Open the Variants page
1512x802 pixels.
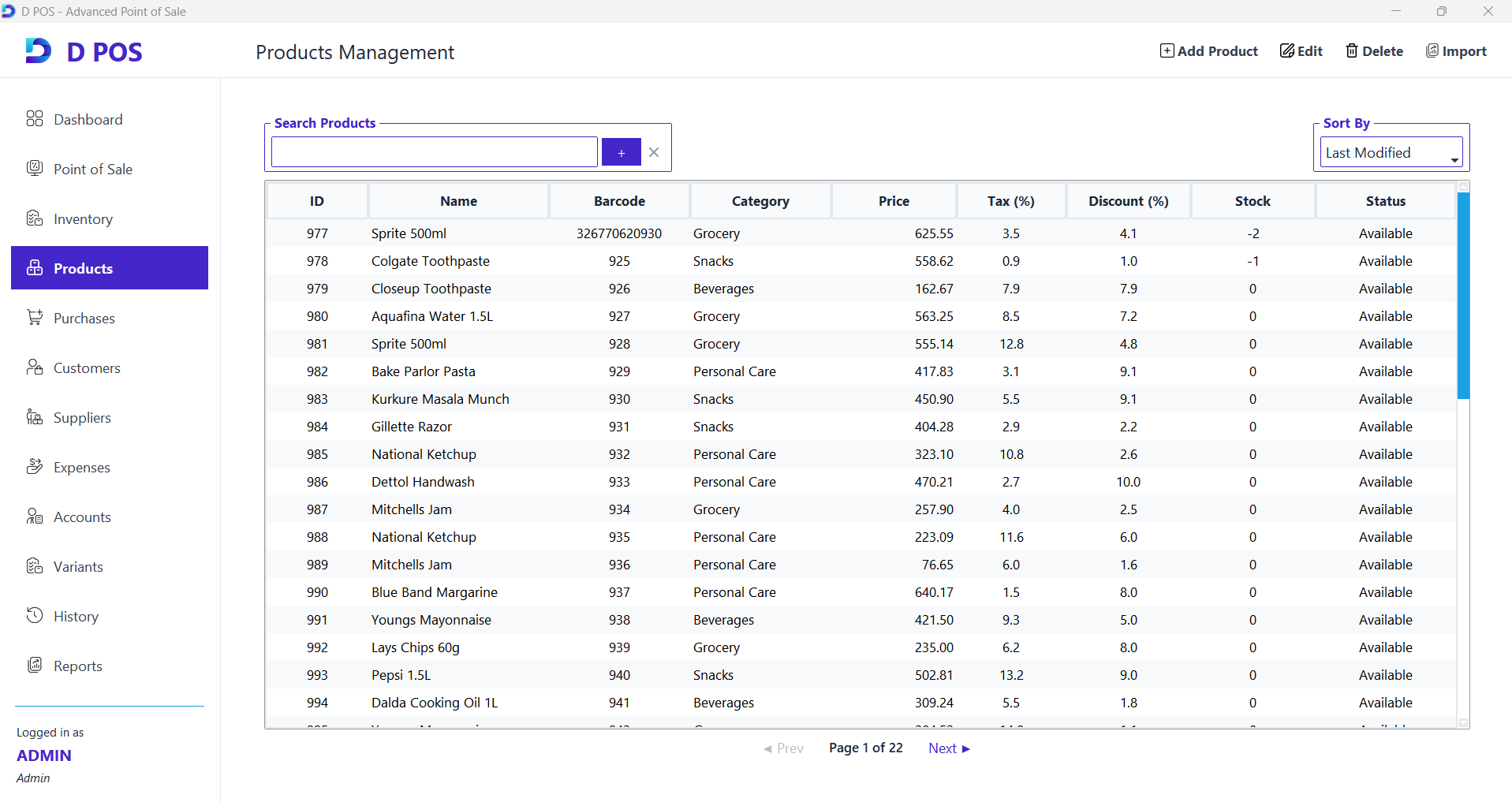pos(110,566)
